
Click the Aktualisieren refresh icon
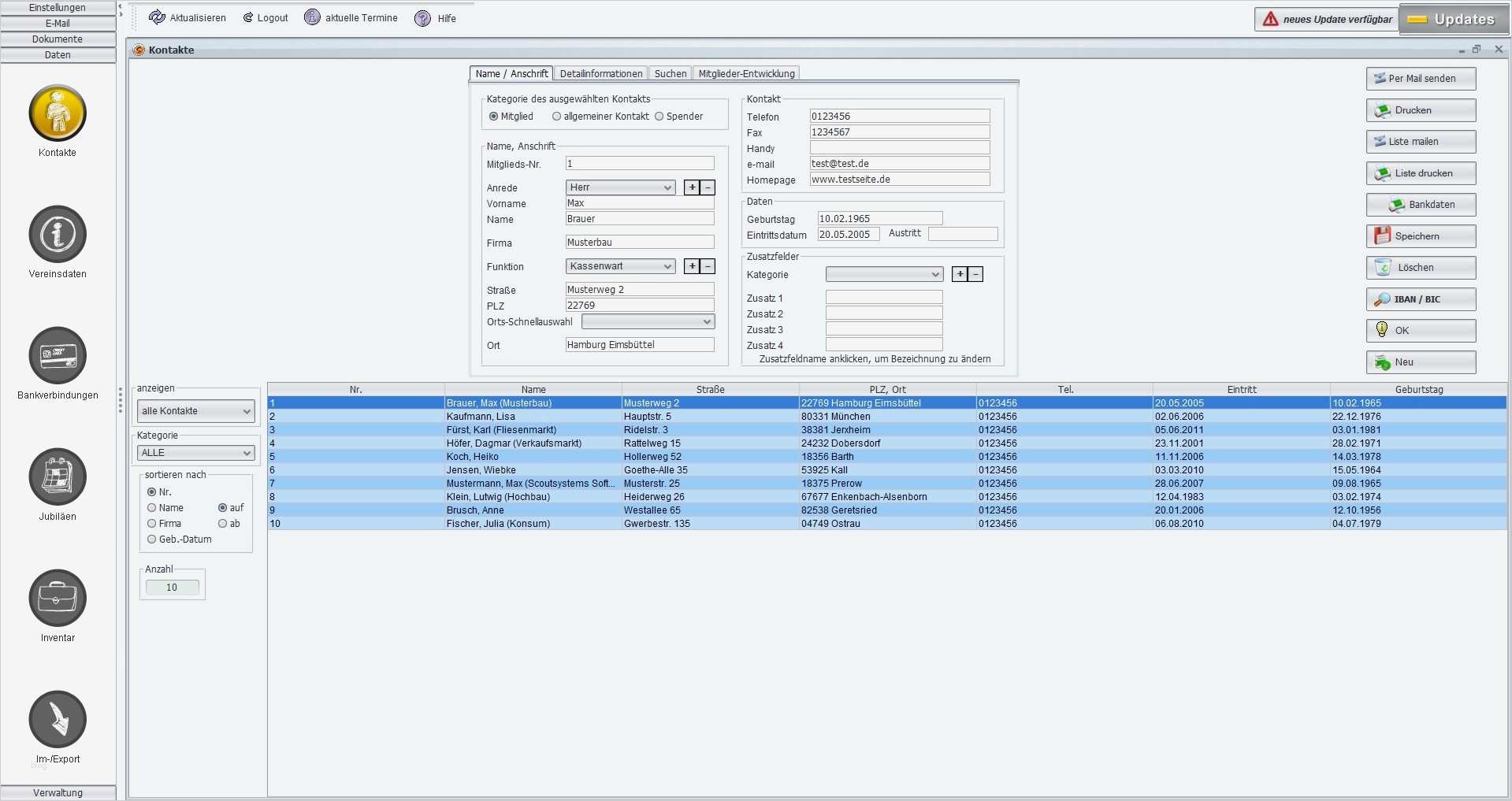(157, 17)
